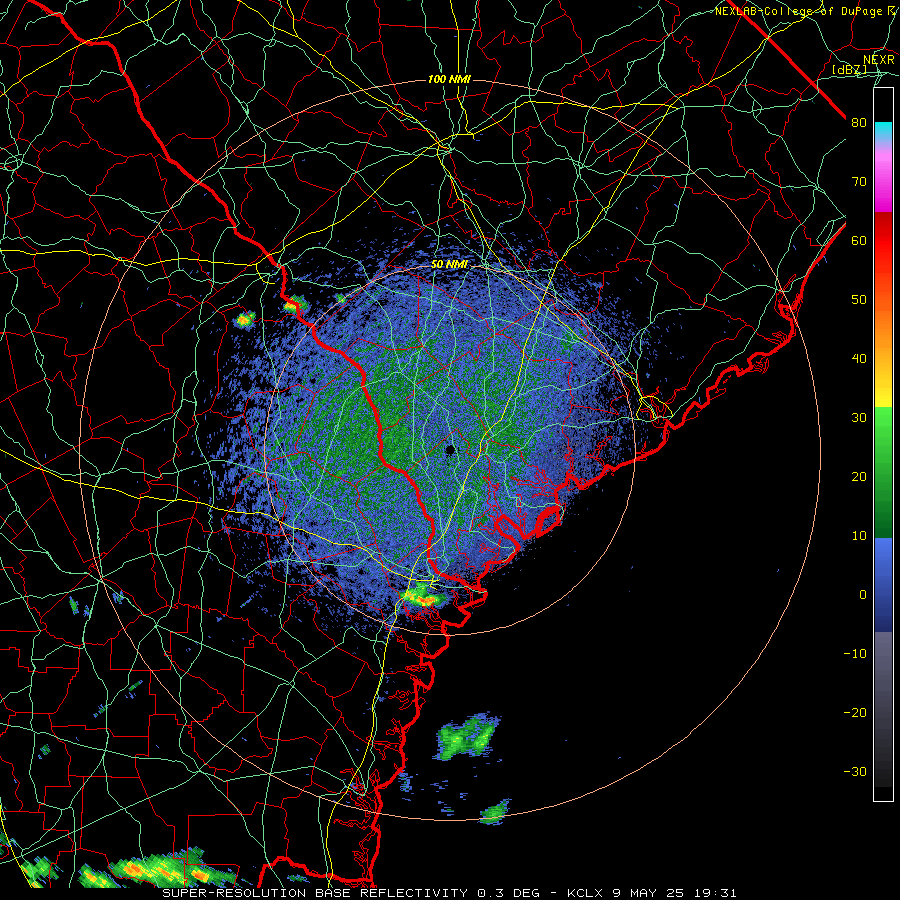Click the 40 value on color scale

point(859,359)
